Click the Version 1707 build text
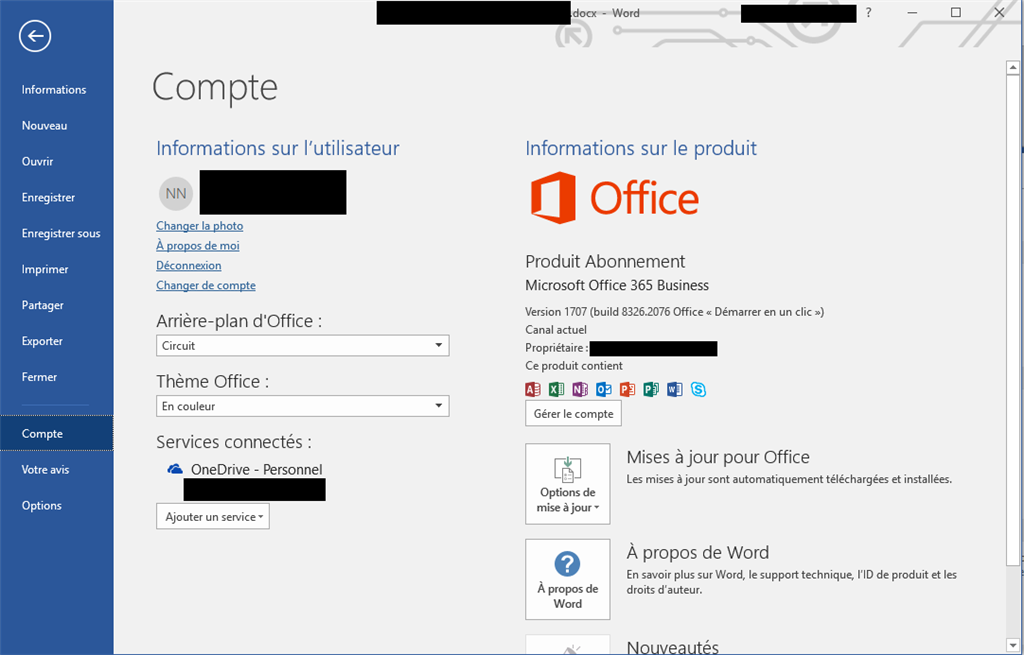This screenshot has width=1024, height=655. coord(674,312)
